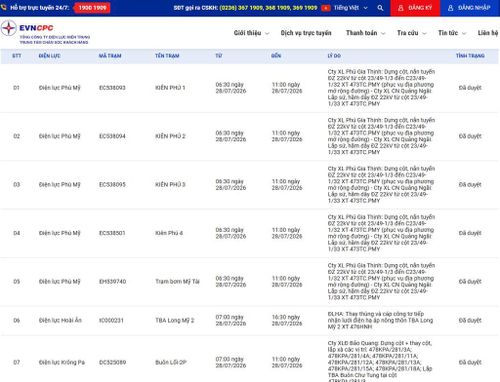This screenshot has height=382, width=500.
Task: Click Điện lực Phù Mỹ in row 01
Action: click(60, 88)
